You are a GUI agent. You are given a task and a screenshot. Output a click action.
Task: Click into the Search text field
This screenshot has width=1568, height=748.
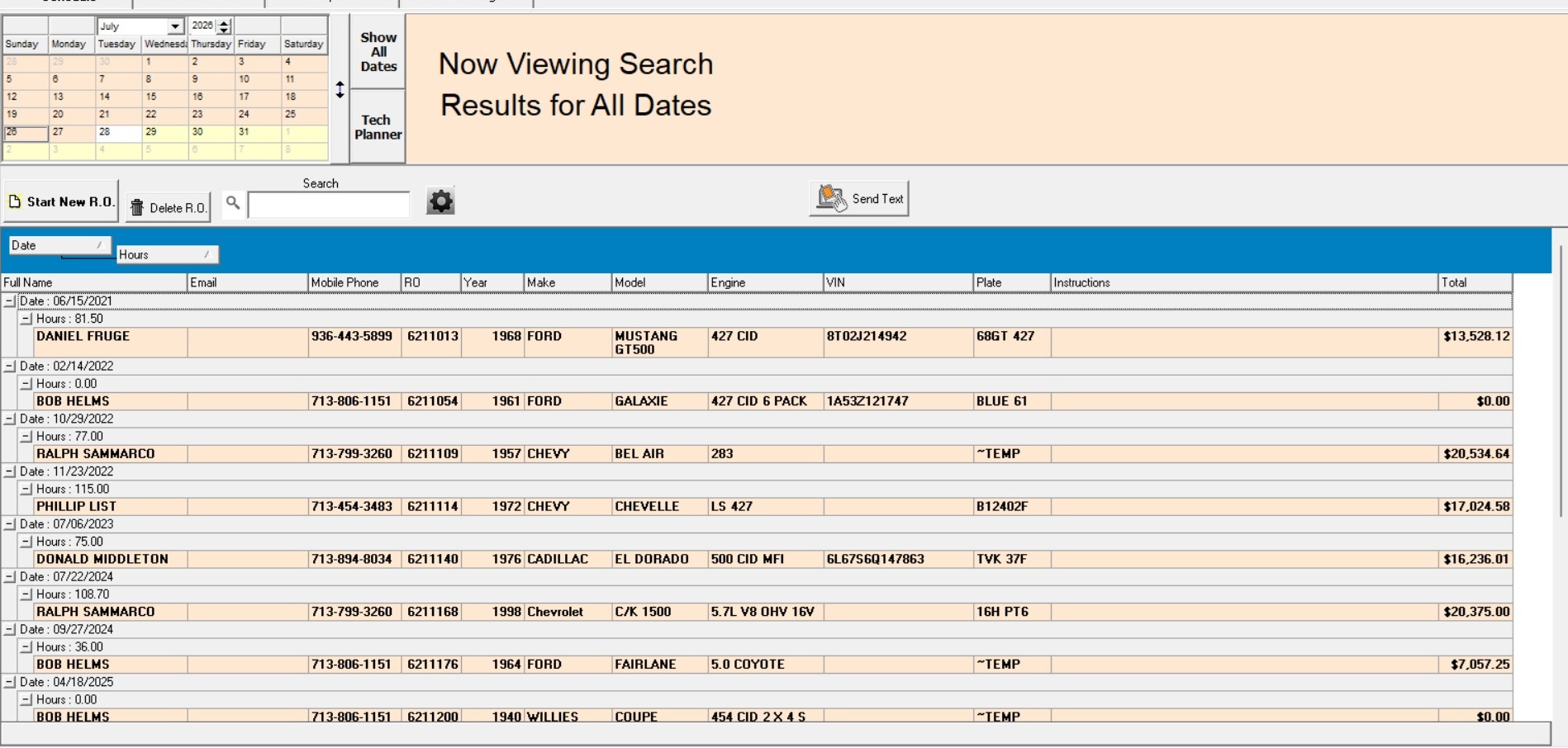[329, 204]
